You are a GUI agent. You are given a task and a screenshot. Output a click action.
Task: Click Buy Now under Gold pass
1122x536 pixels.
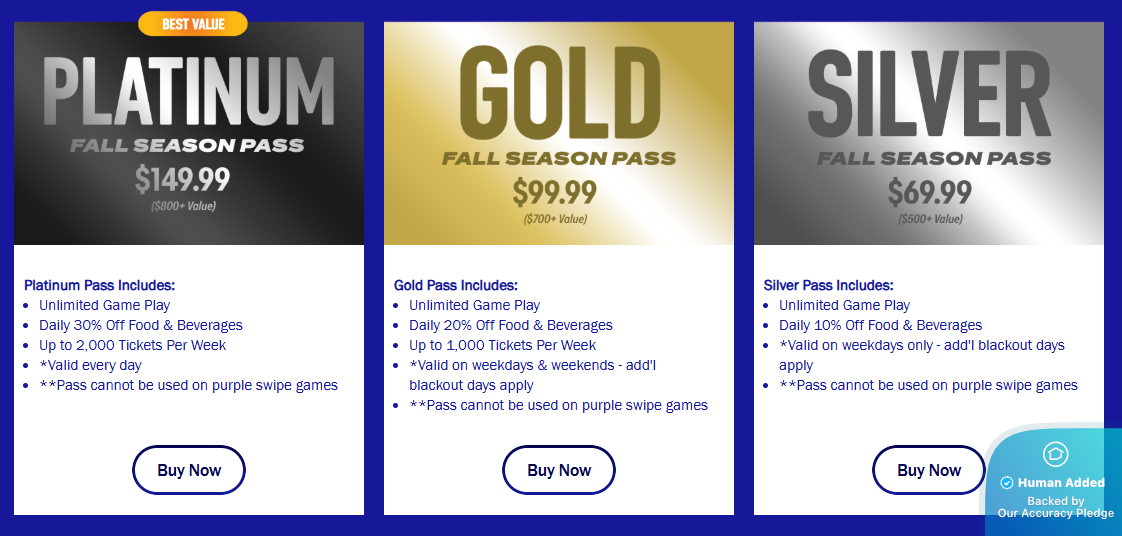559,470
